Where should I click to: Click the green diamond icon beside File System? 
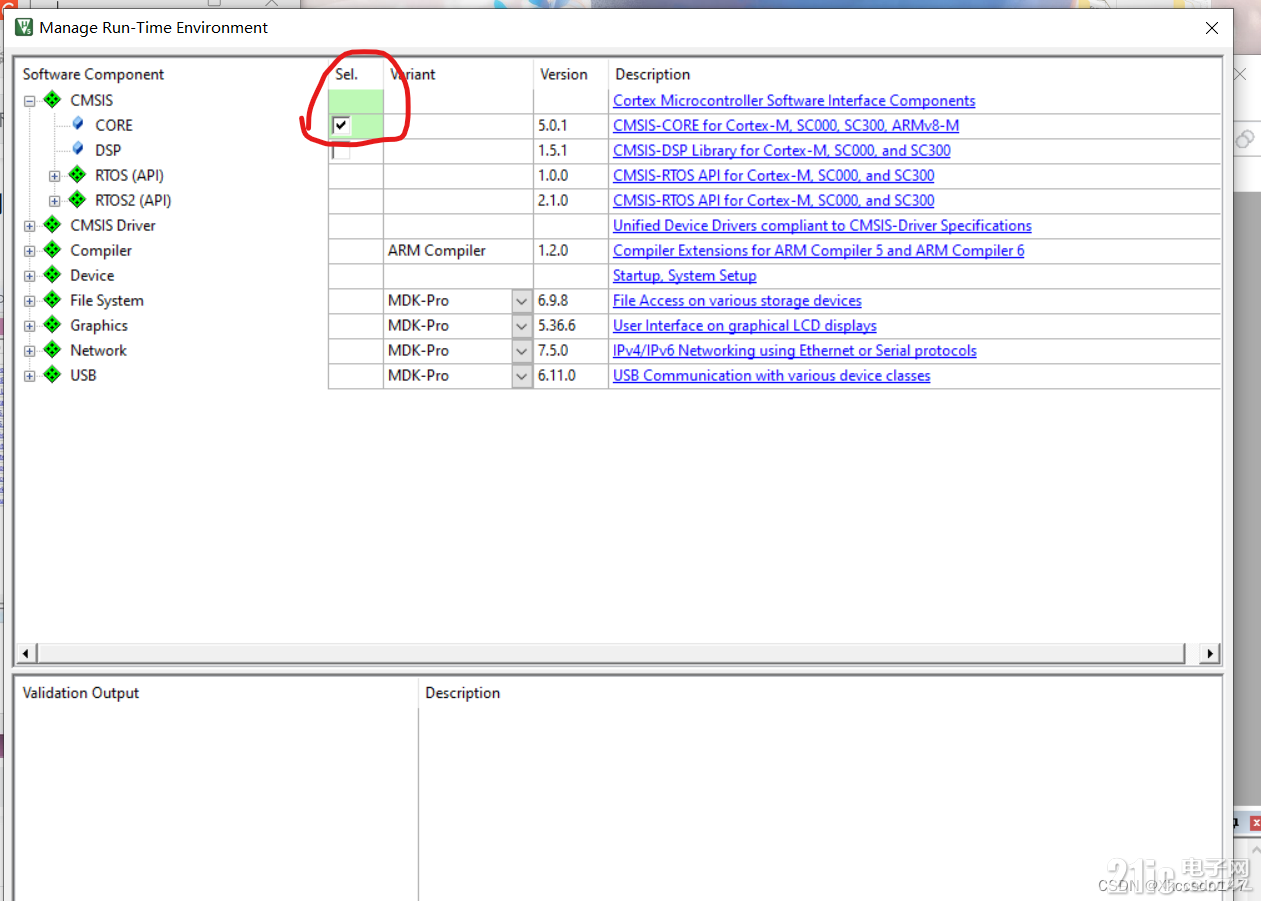tap(52, 300)
